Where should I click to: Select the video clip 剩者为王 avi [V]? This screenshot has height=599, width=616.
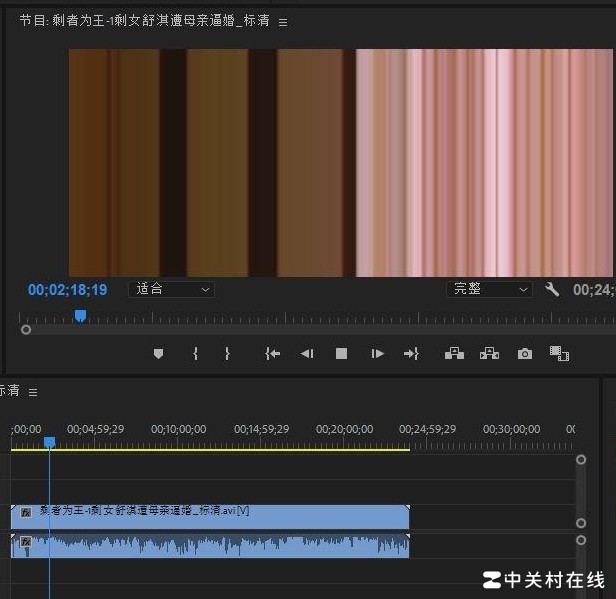pos(210,517)
